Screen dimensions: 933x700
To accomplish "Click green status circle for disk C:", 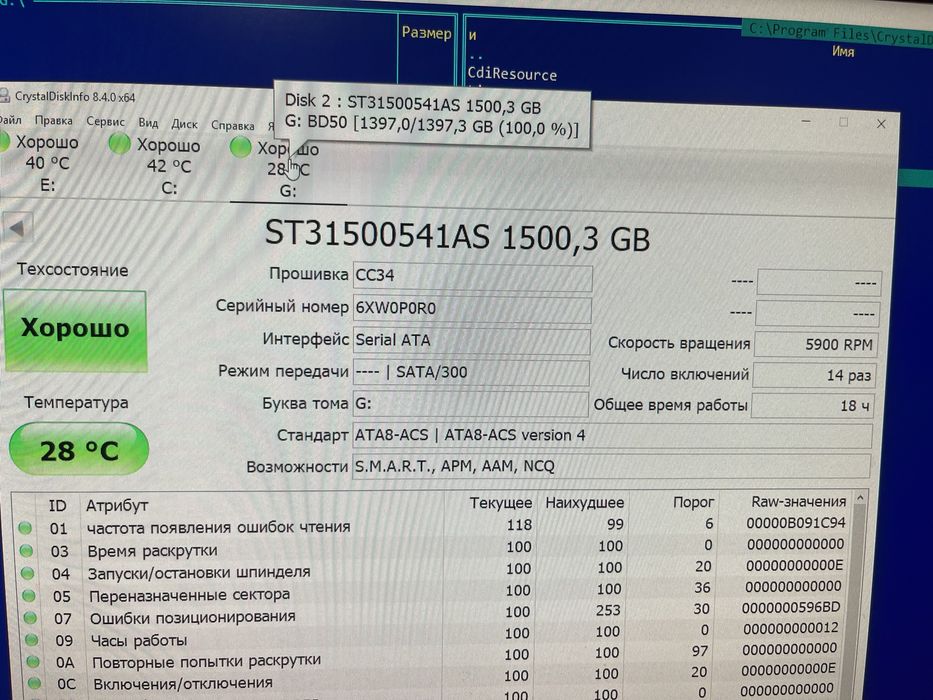I will [120, 144].
